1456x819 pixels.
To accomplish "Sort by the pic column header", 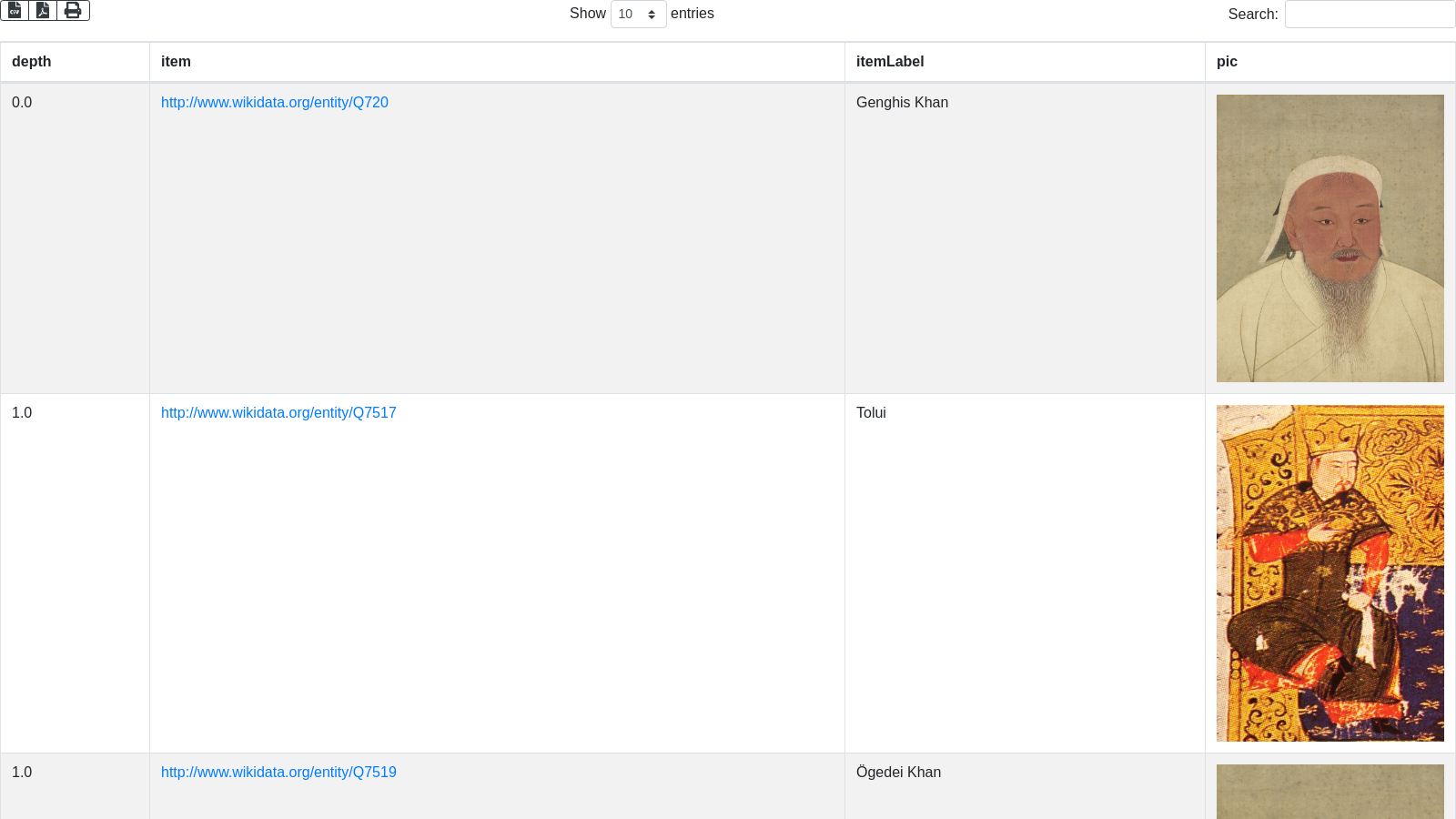I will point(1227,62).
